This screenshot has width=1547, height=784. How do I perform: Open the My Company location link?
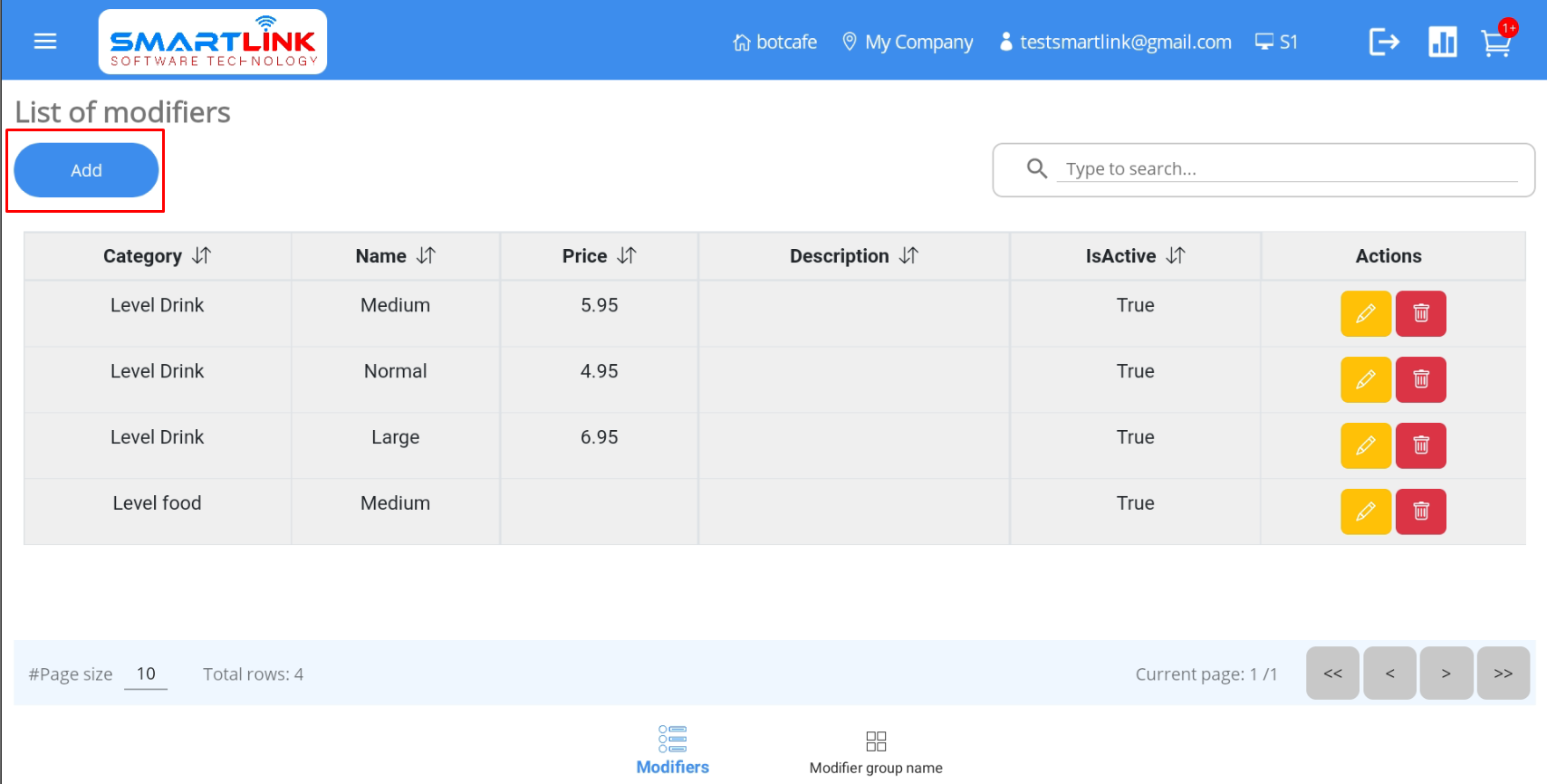[x=908, y=43]
